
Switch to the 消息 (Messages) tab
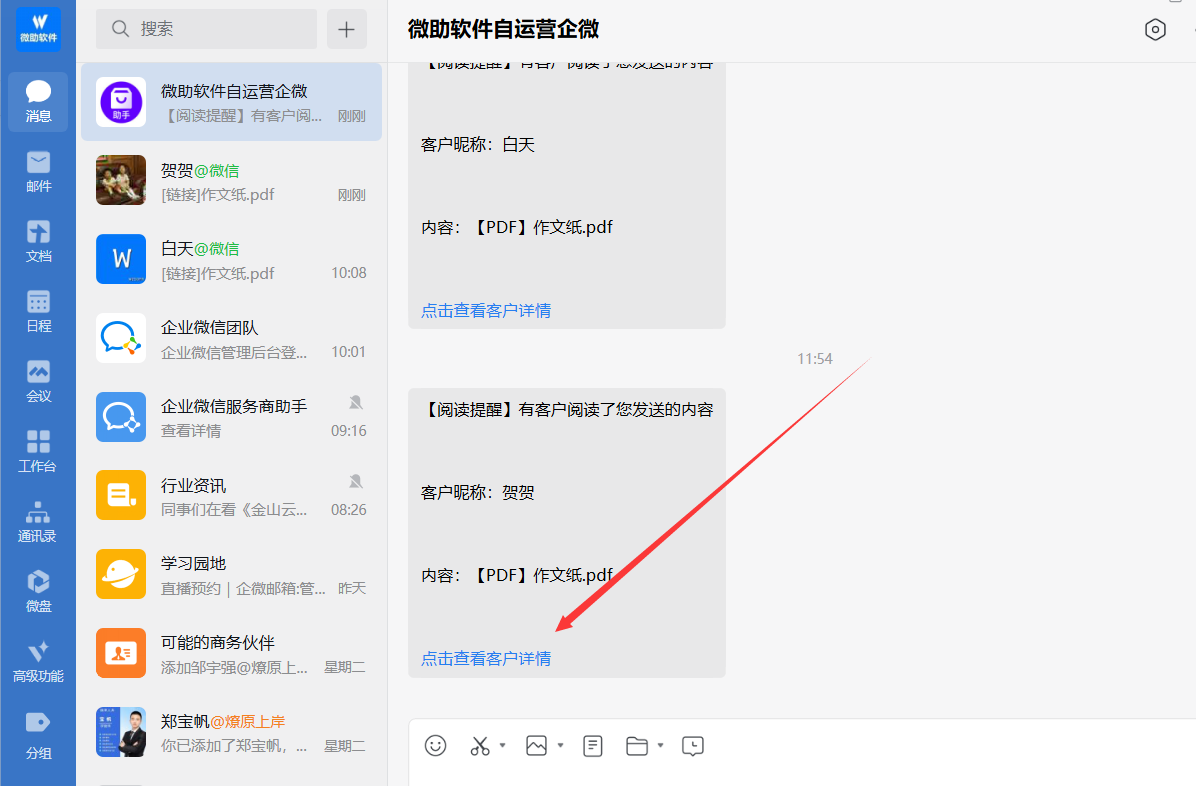(x=38, y=101)
